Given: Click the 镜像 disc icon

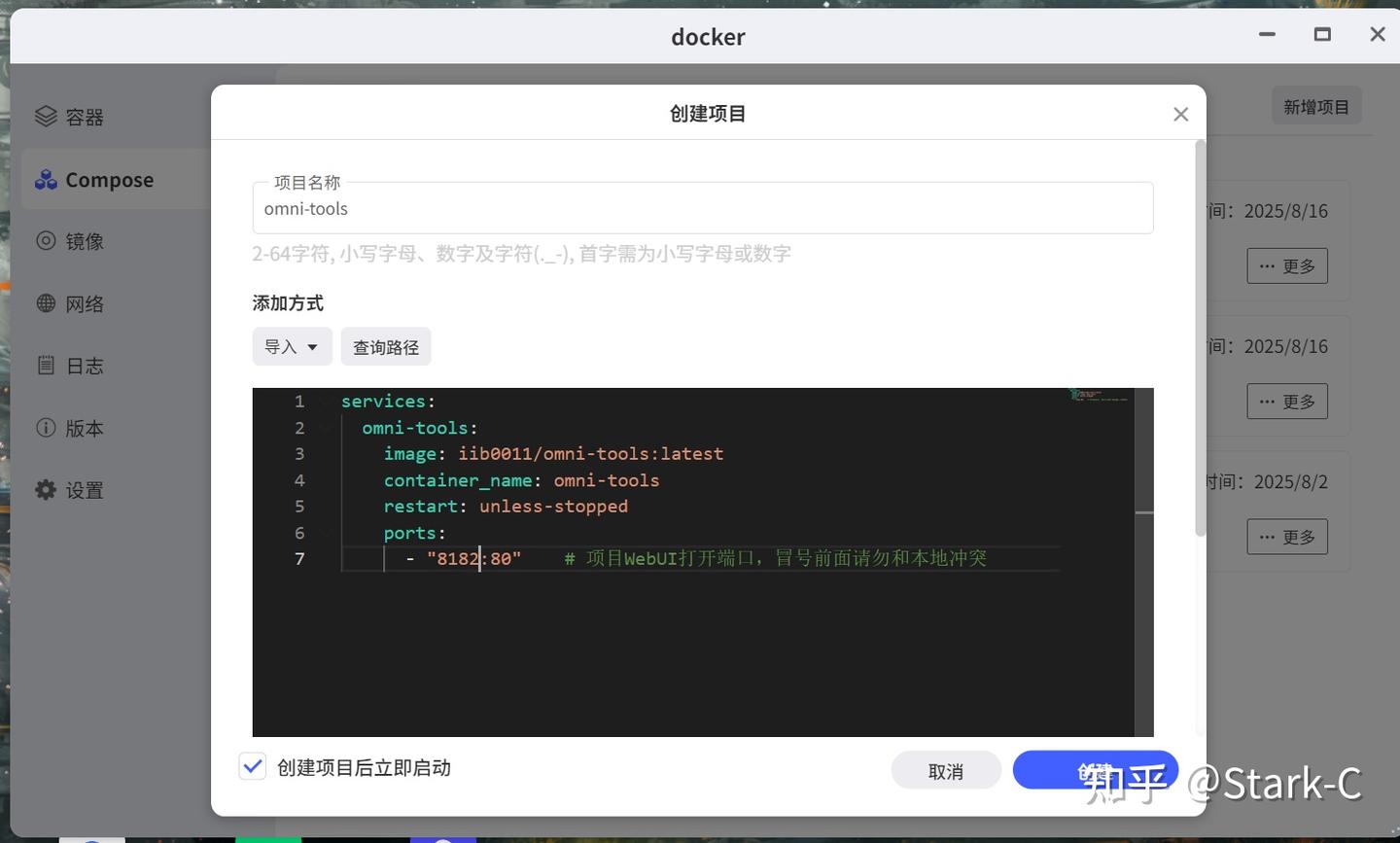Looking at the screenshot, I should (x=46, y=240).
